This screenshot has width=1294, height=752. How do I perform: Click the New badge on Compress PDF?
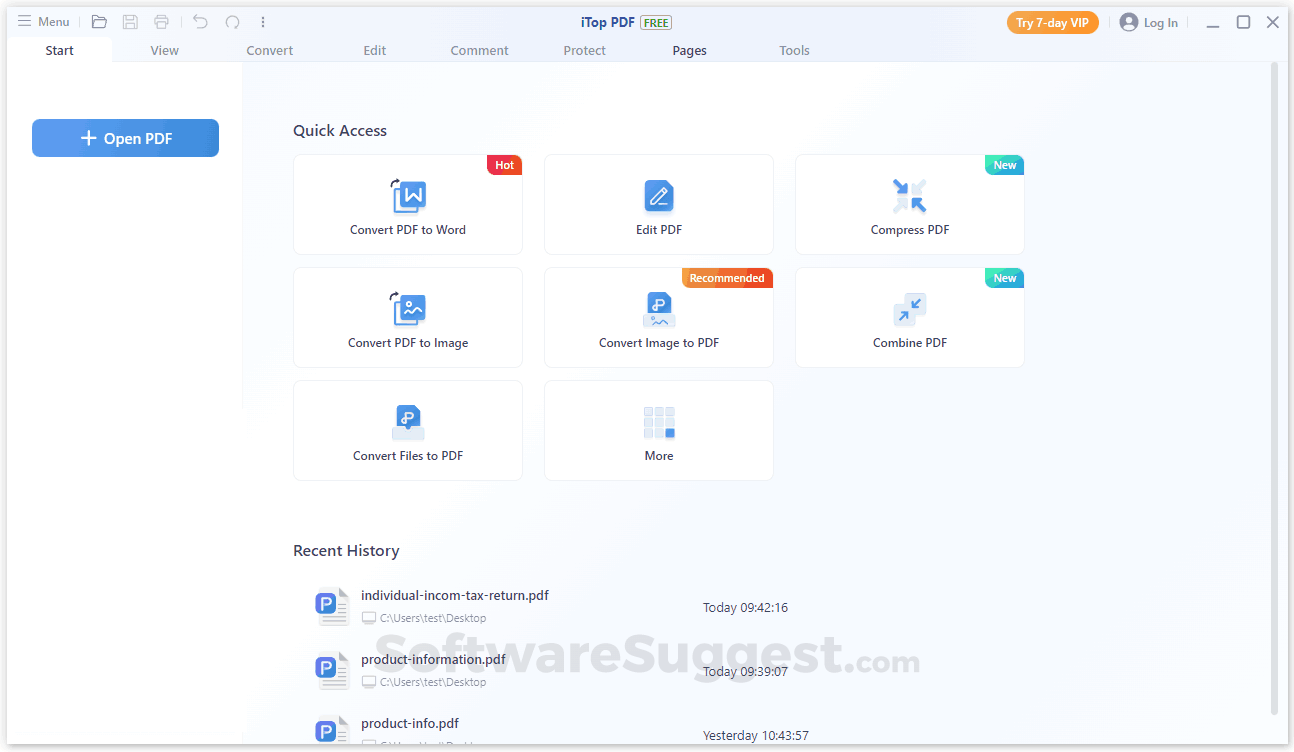(1005, 165)
